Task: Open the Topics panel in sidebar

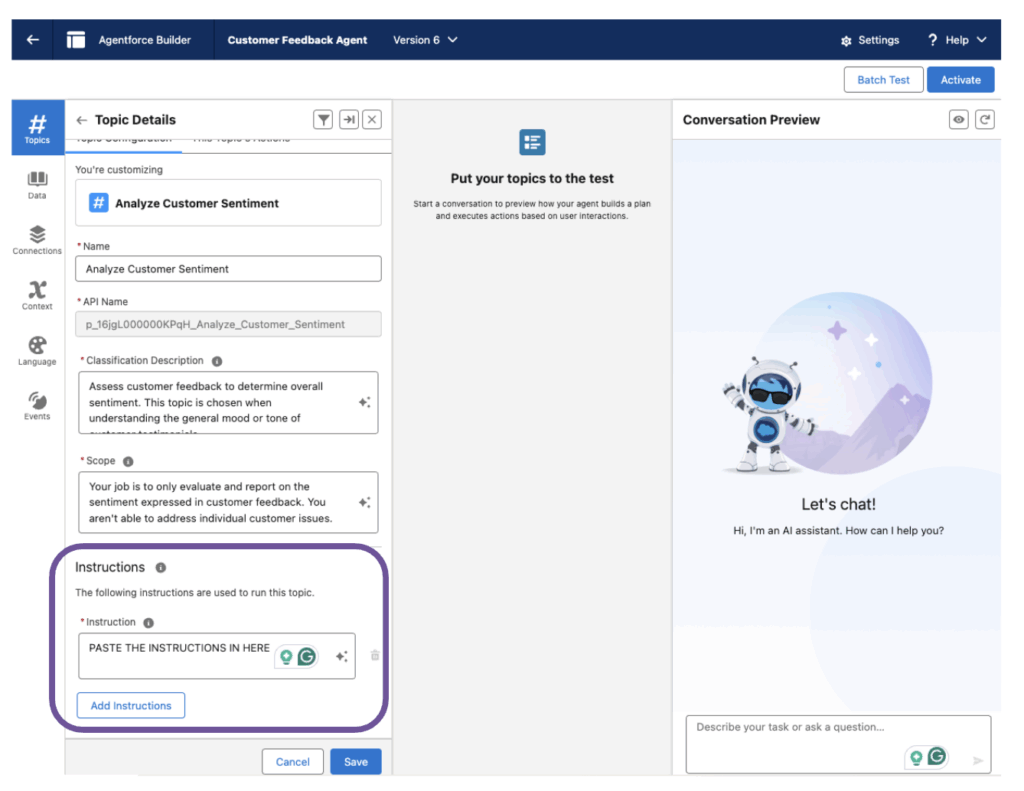Action: pos(37,127)
